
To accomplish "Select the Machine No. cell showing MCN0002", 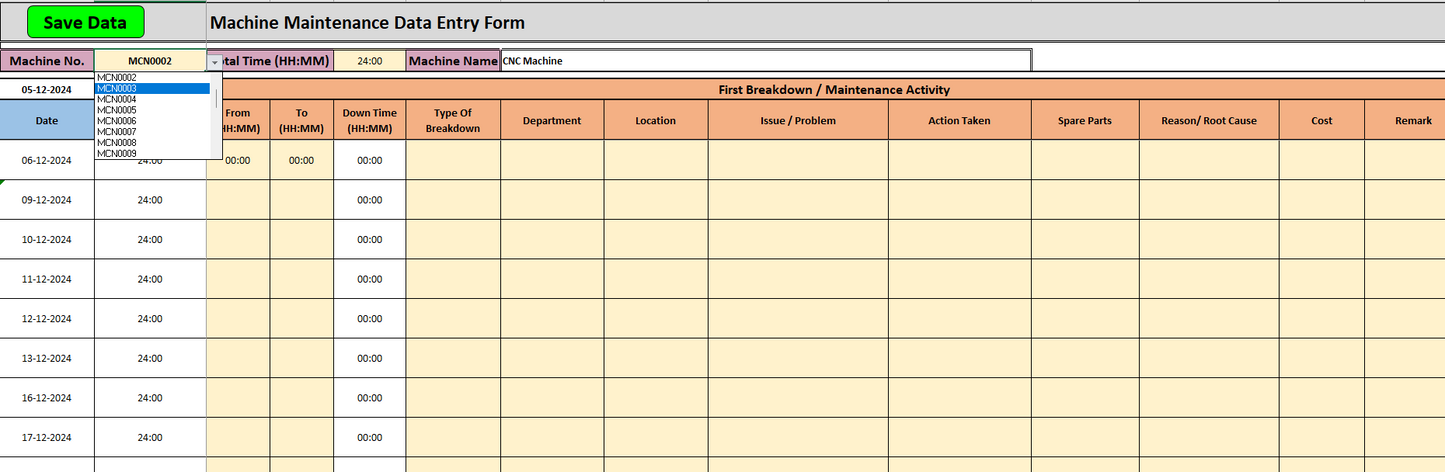I will pyautogui.click(x=150, y=61).
